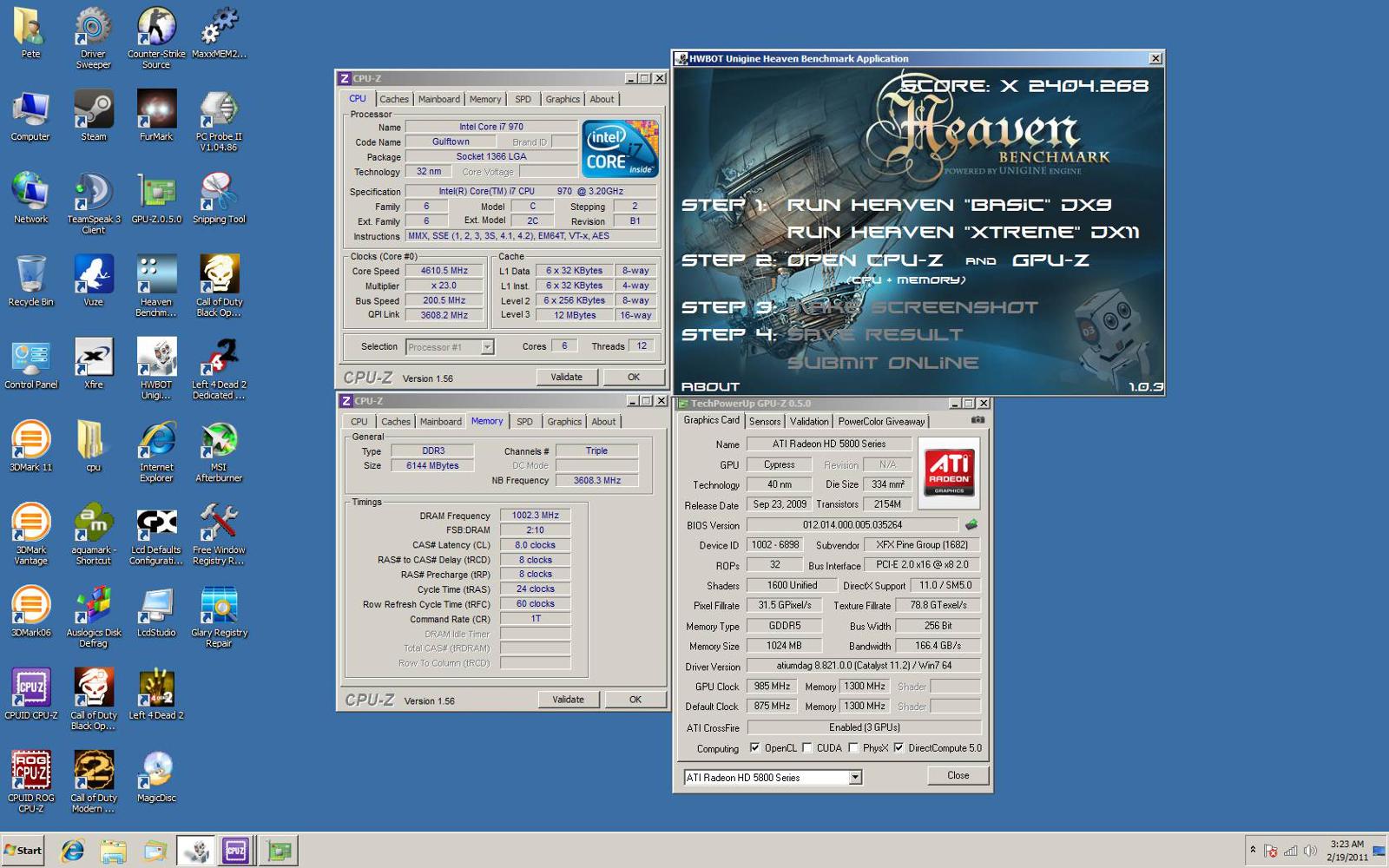Image resolution: width=1389 pixels, height=868 pixels.
Task: Open Glary Registry Repair desktop icon
Action: click(219, 615)
